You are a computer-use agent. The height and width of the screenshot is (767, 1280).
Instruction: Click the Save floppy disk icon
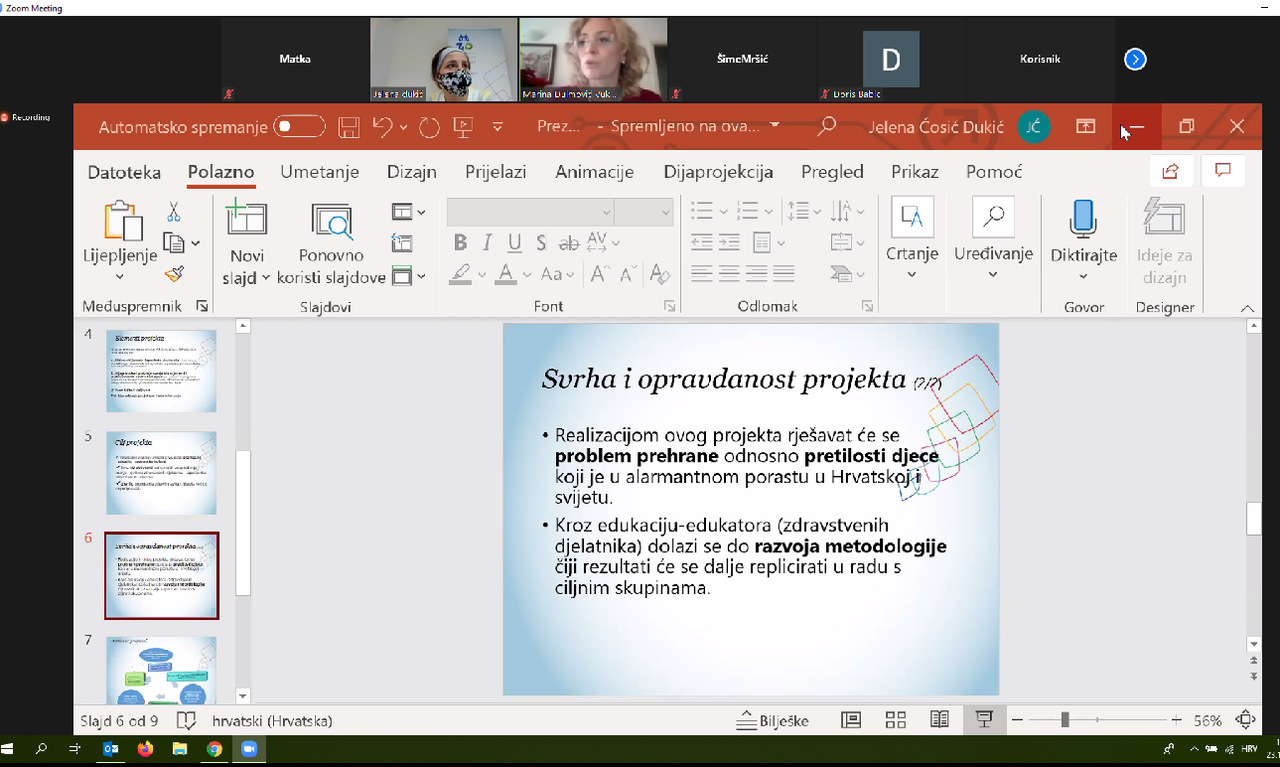click(348, 127)
